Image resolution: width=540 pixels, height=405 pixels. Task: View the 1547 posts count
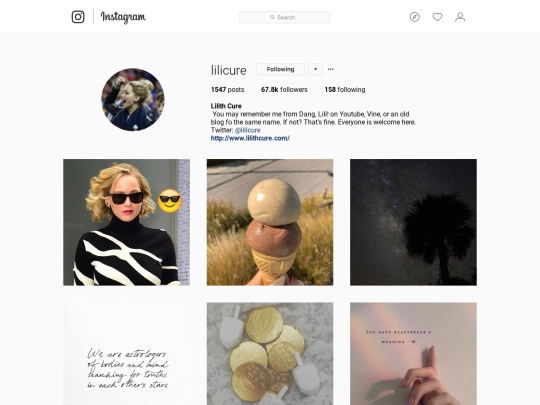(227, 90)
